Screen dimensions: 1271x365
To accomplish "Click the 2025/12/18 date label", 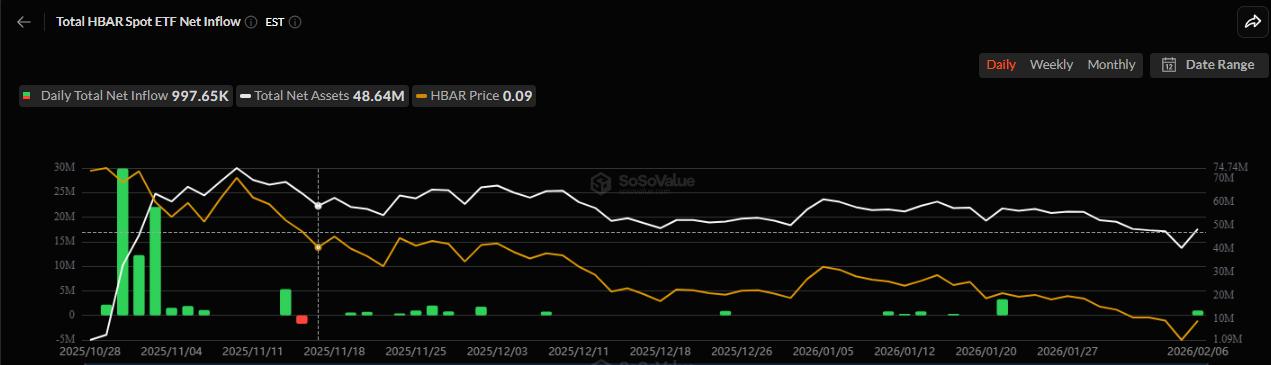I will coord(660,351).
